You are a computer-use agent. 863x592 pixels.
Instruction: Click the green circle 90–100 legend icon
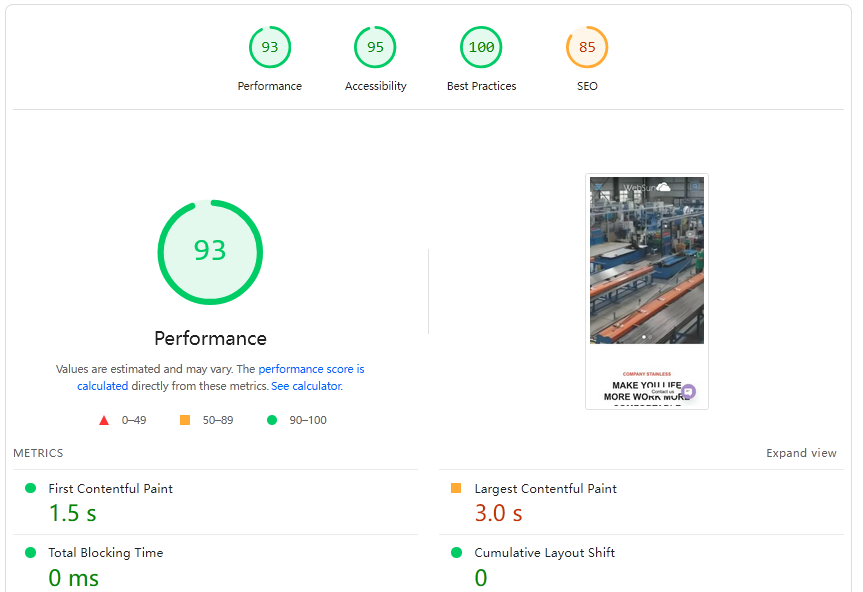pyautogui.click(x=272, y=420)
